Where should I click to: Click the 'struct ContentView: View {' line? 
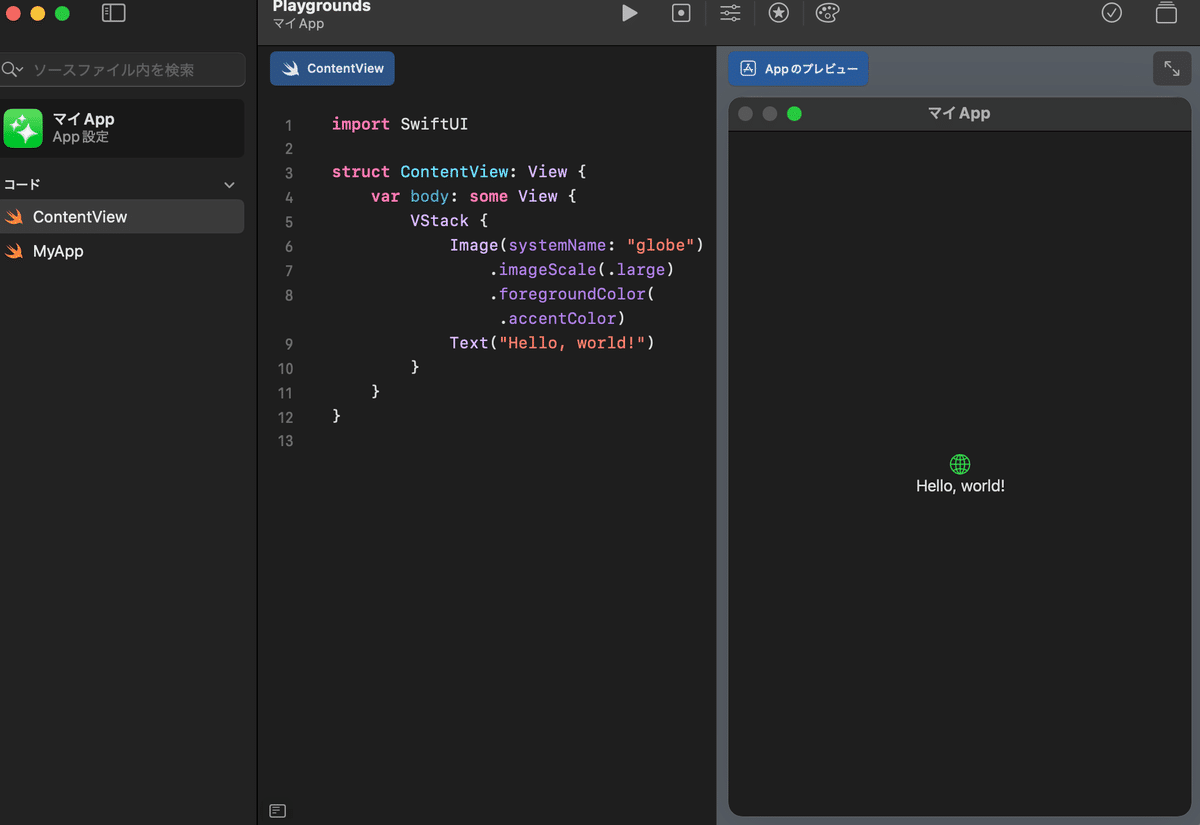point(459,172)
